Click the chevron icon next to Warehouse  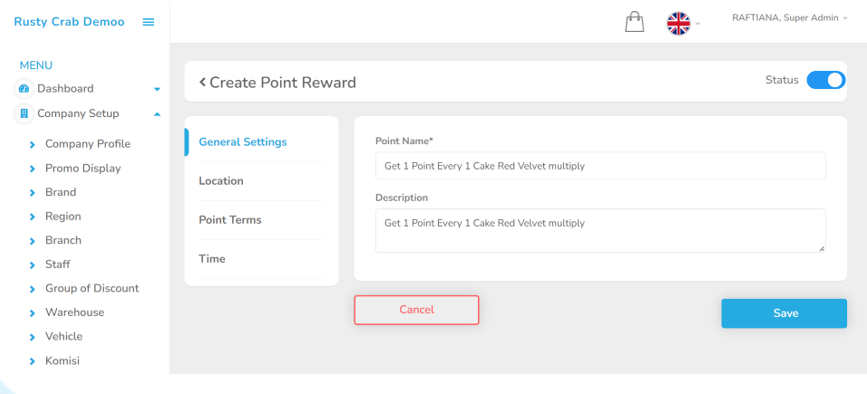[32, 313]
